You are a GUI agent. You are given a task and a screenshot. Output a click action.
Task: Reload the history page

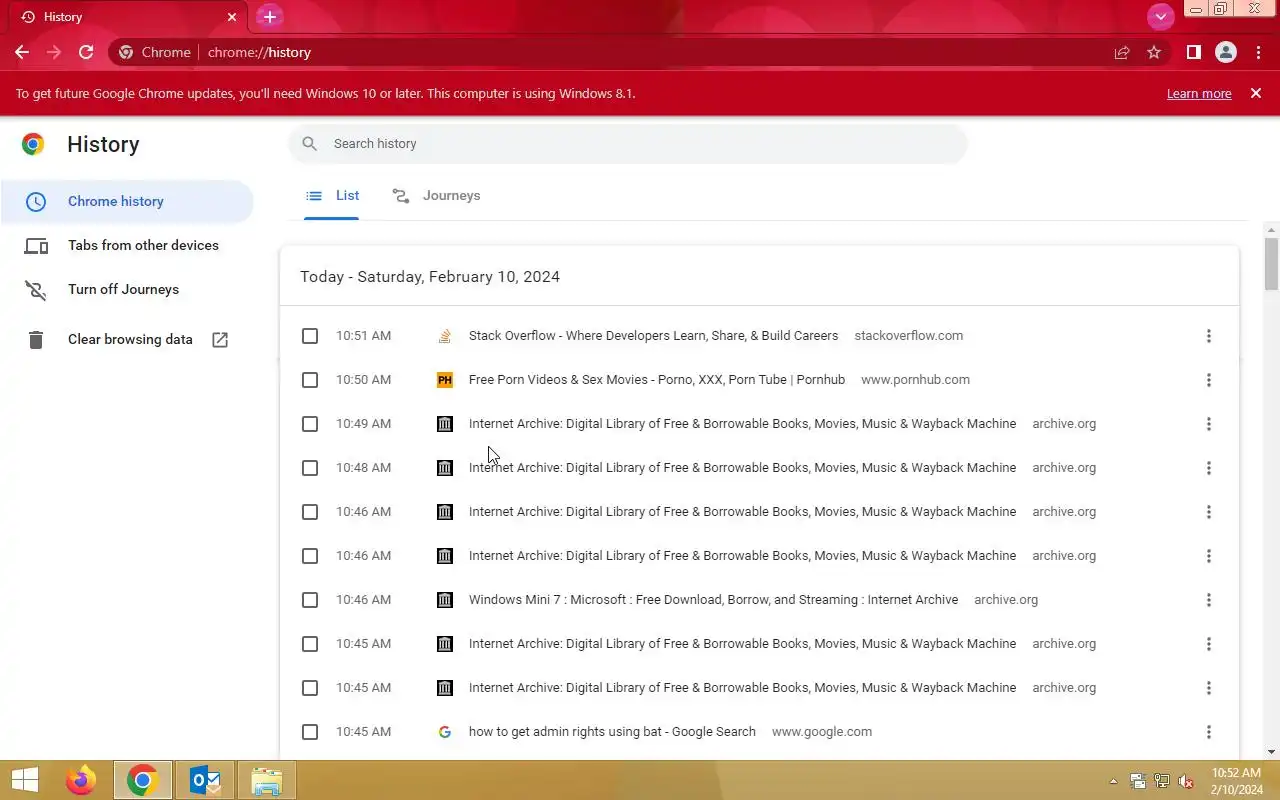(86, 52)
